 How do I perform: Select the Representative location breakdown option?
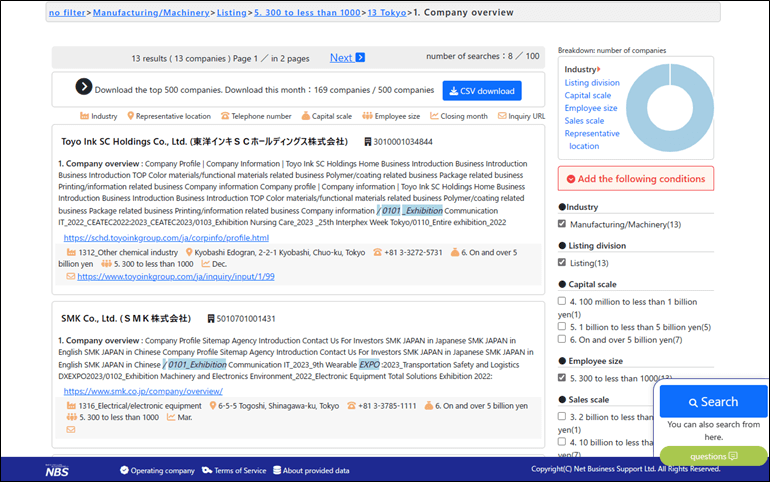(x=592, y=139)
